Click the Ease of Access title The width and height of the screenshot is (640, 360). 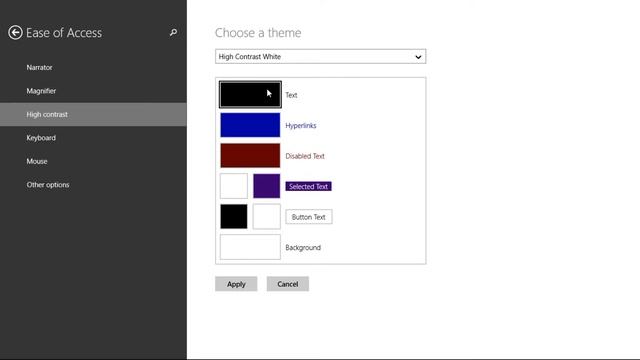64,33
